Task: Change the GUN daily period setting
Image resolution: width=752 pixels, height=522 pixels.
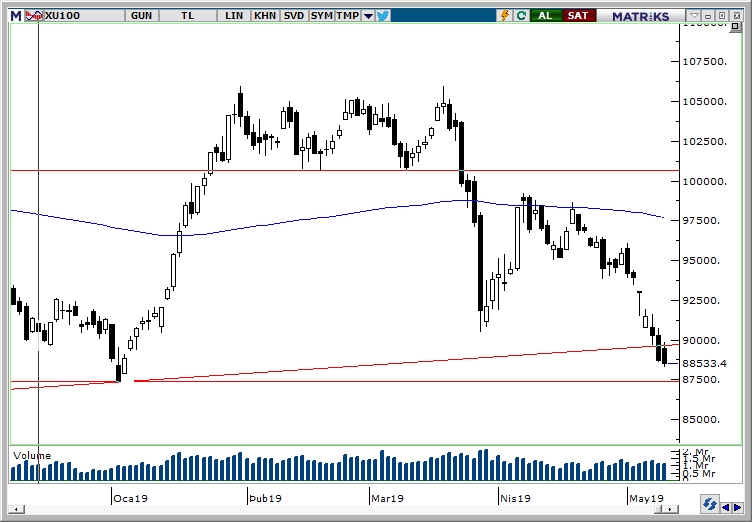Action: point(141,16)
